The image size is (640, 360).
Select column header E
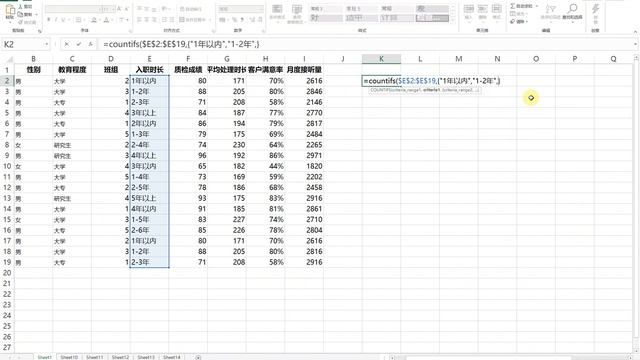click(x=149, y=59)
